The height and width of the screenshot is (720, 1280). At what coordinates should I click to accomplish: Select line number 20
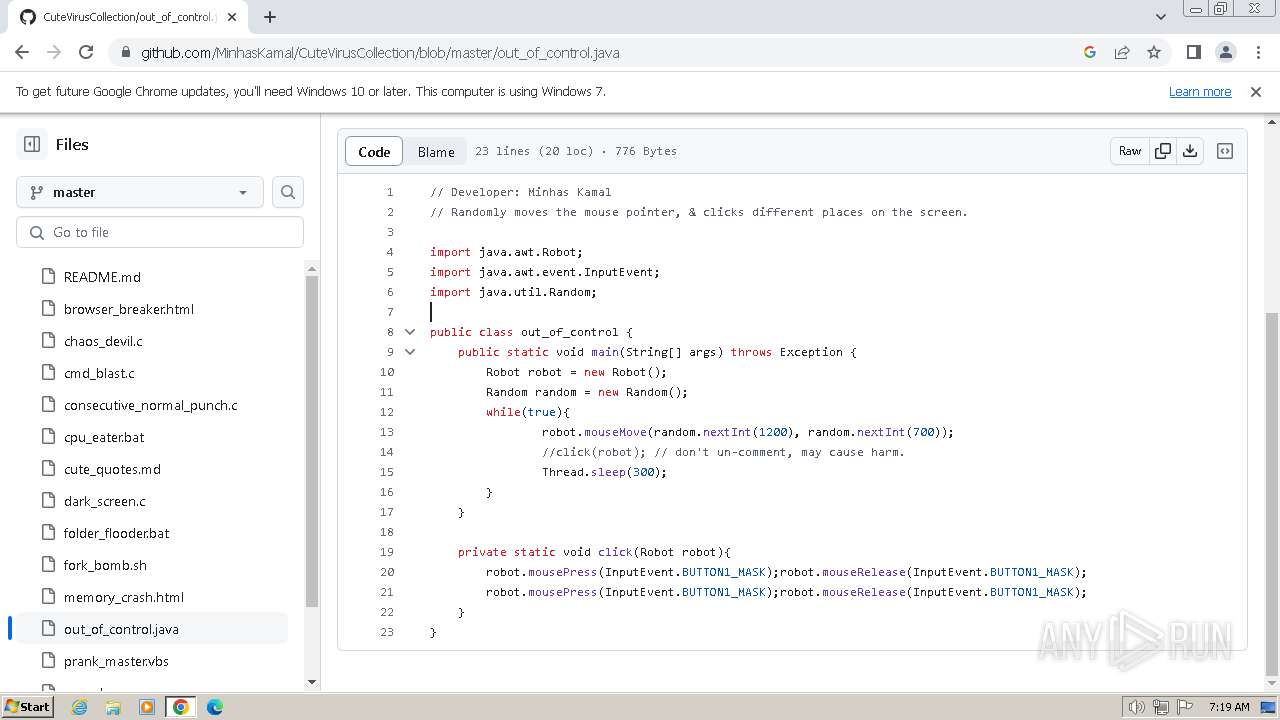[x=387, y=572]
